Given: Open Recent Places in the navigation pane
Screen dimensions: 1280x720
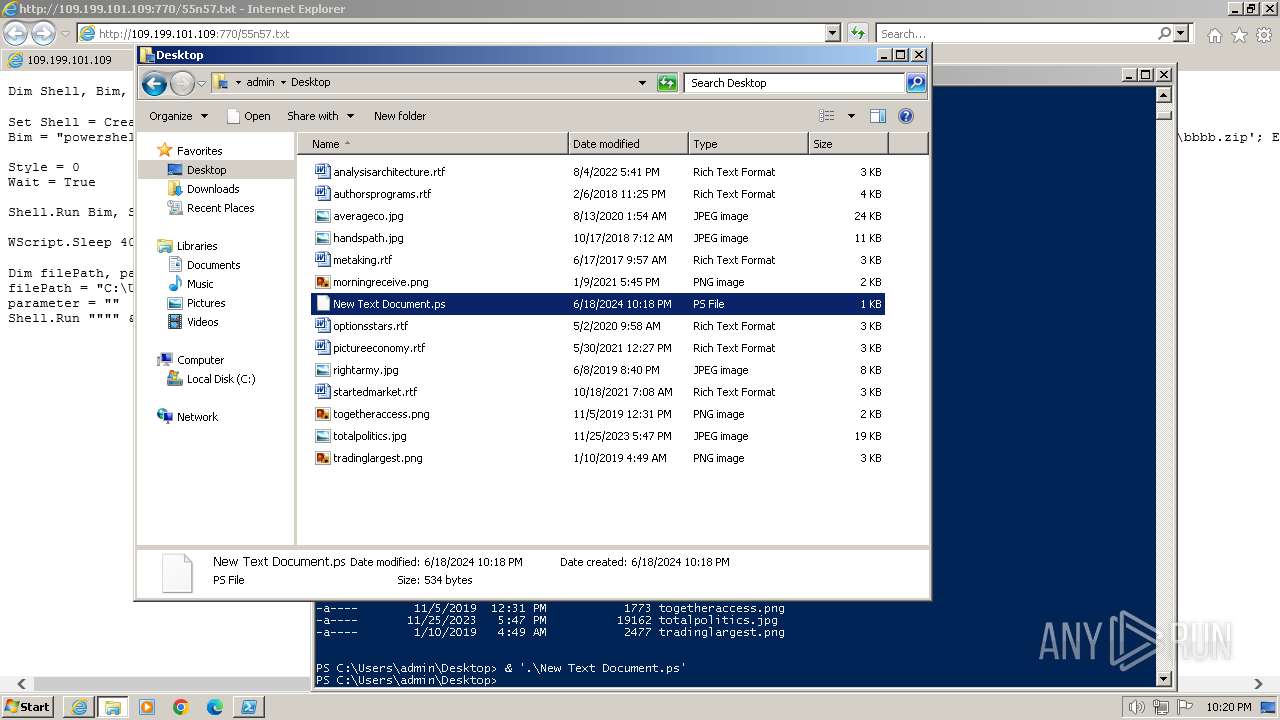Looking at the screenshot, I should coord(220,208).
